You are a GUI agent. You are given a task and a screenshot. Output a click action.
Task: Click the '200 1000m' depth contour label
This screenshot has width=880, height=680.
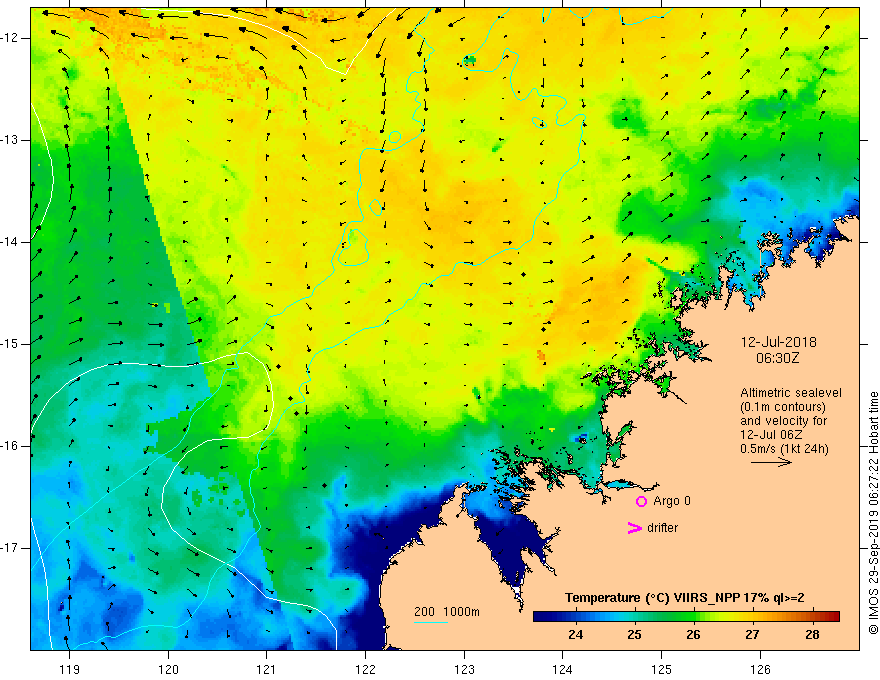(447, 612)
